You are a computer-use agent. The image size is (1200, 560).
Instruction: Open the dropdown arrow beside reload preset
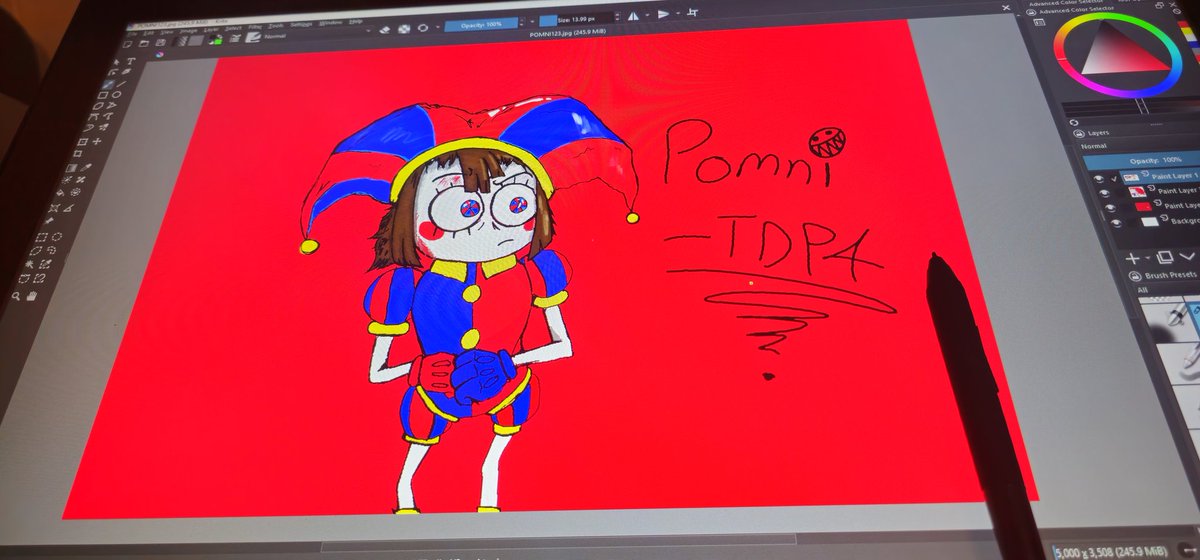(x=438, y=27)
